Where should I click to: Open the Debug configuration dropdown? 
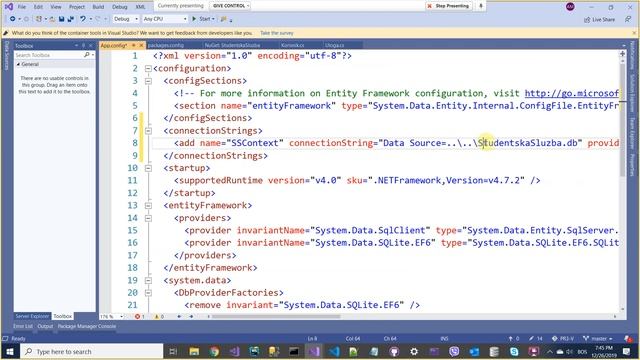(125, 19)
